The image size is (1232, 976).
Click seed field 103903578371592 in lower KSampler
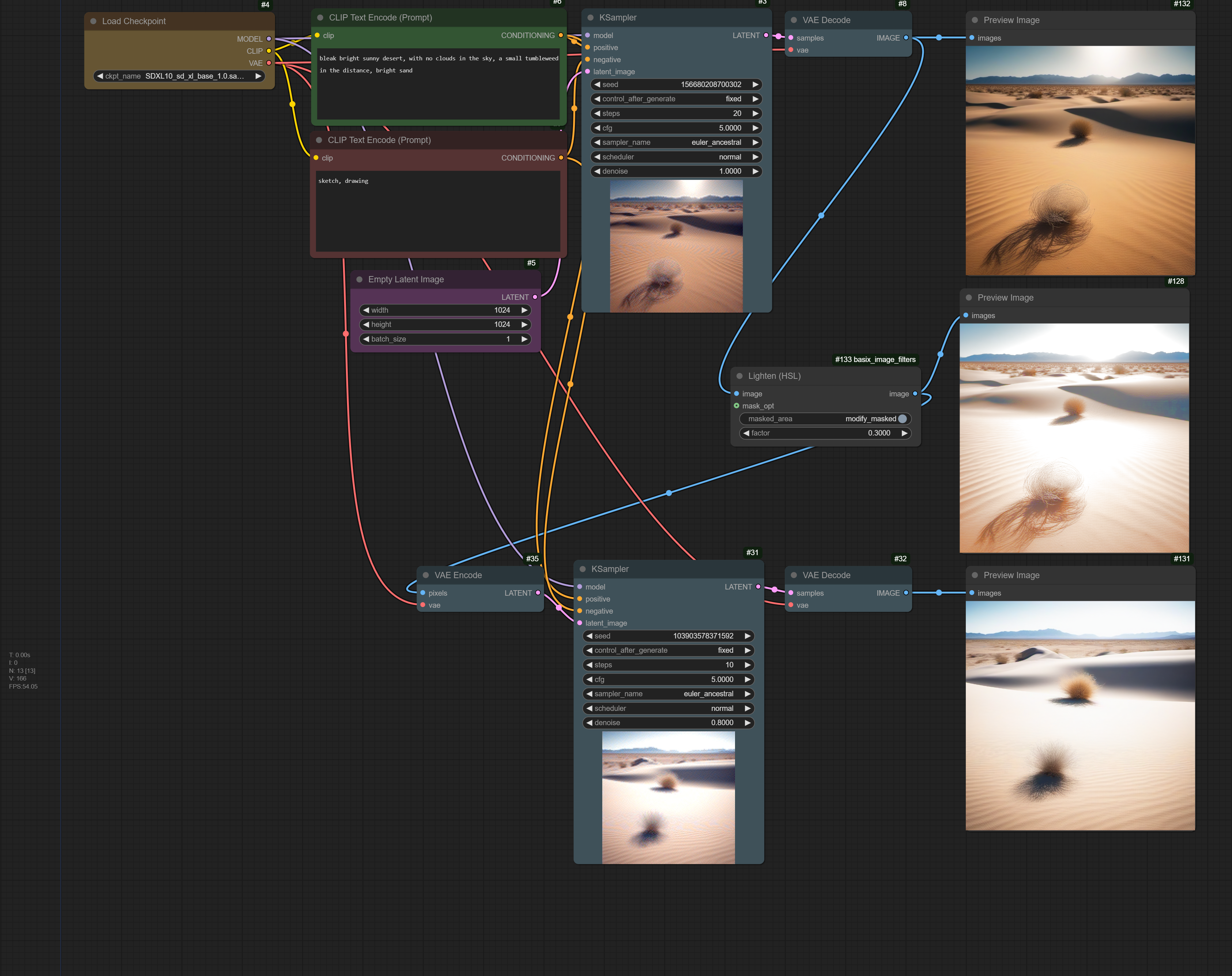[668, 636]
